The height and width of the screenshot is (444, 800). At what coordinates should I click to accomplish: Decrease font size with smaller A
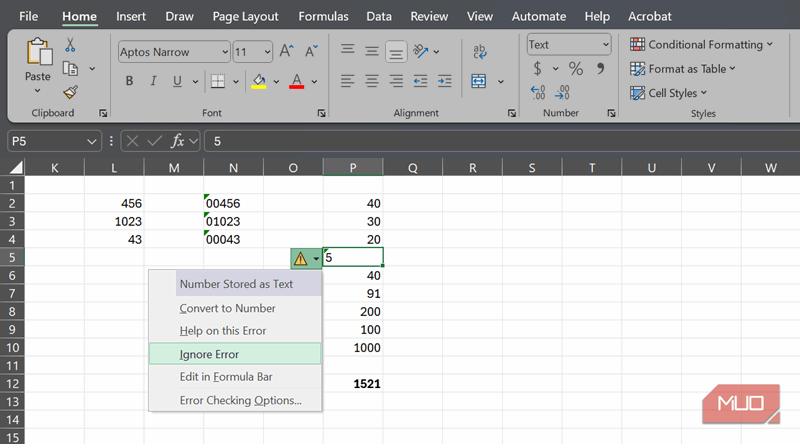(x=311, y=52)
